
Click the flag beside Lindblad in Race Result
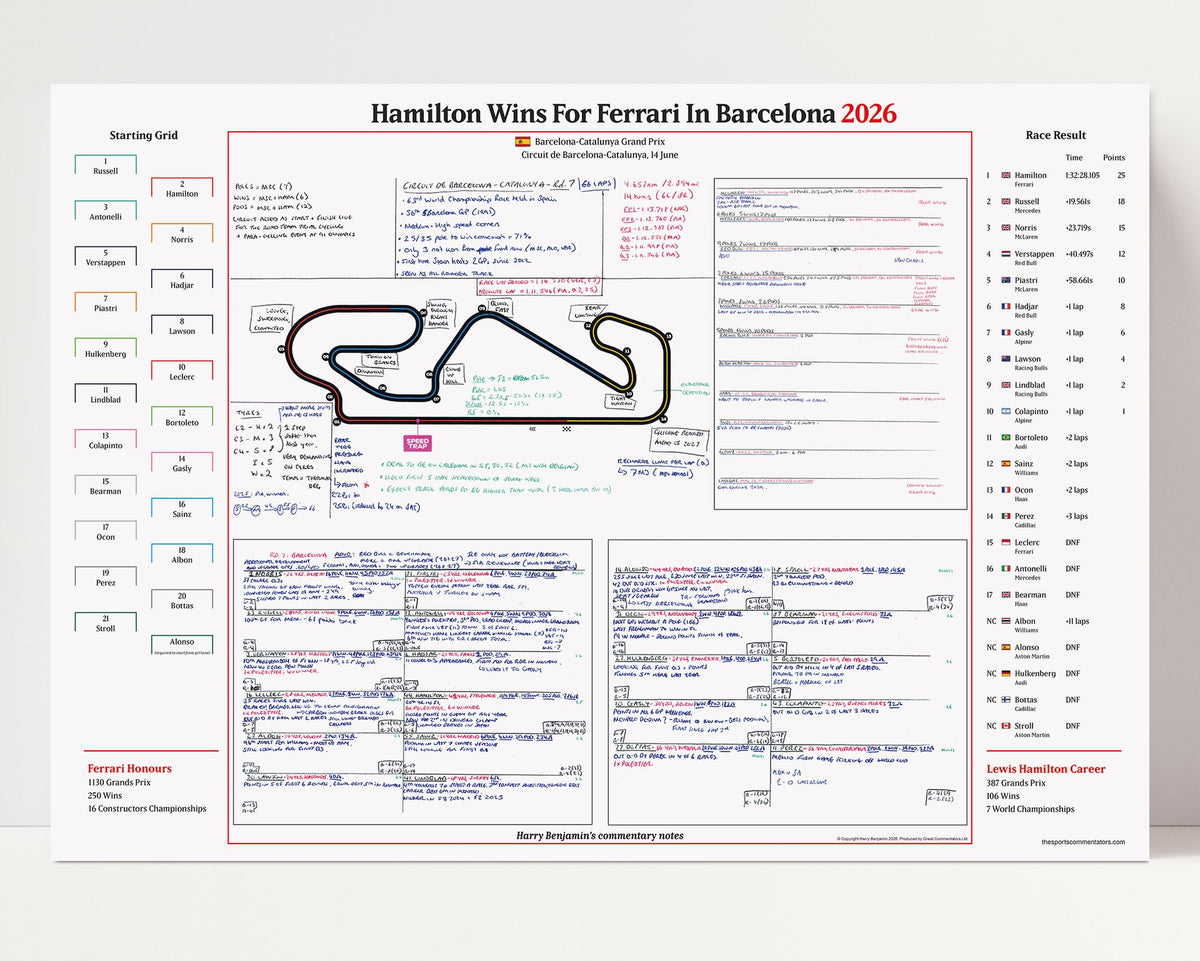point(1007,385)
